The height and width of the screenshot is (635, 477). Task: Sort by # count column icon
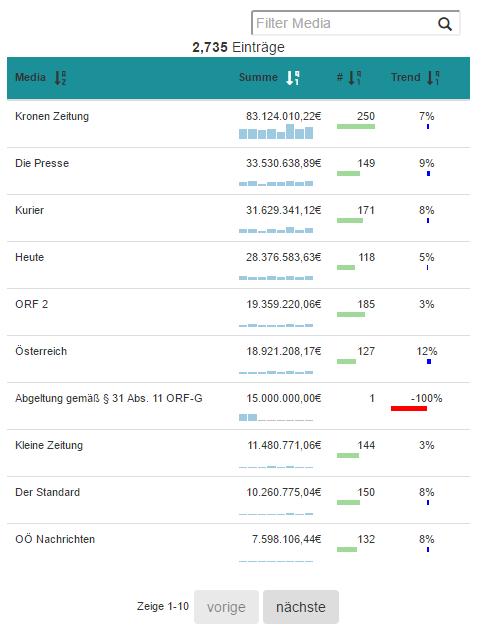pyautogui.click(x=355, y=77)
